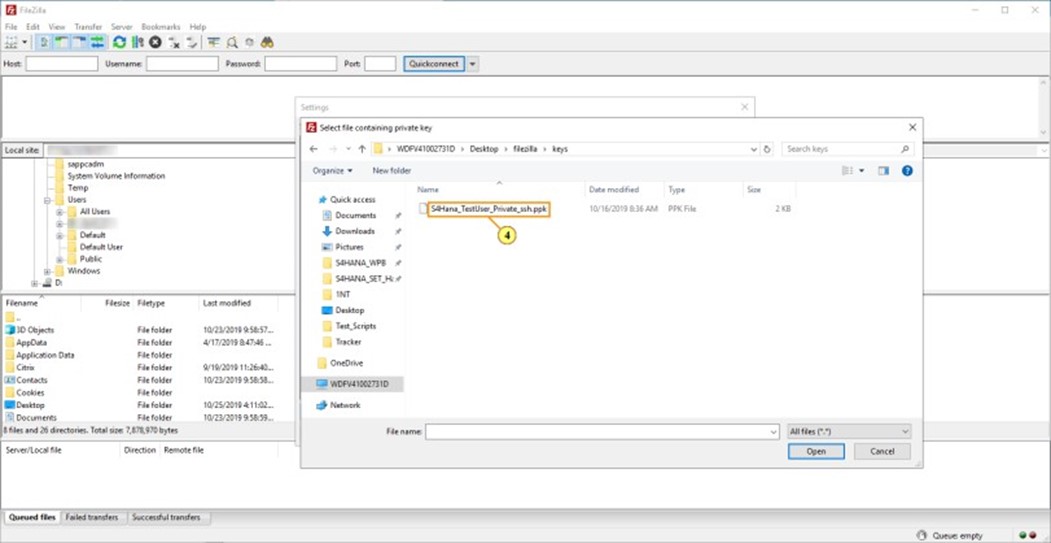Expand the Windows folder tree node
The width and height of the screenshot is (1051, 543).
point(47,271)
